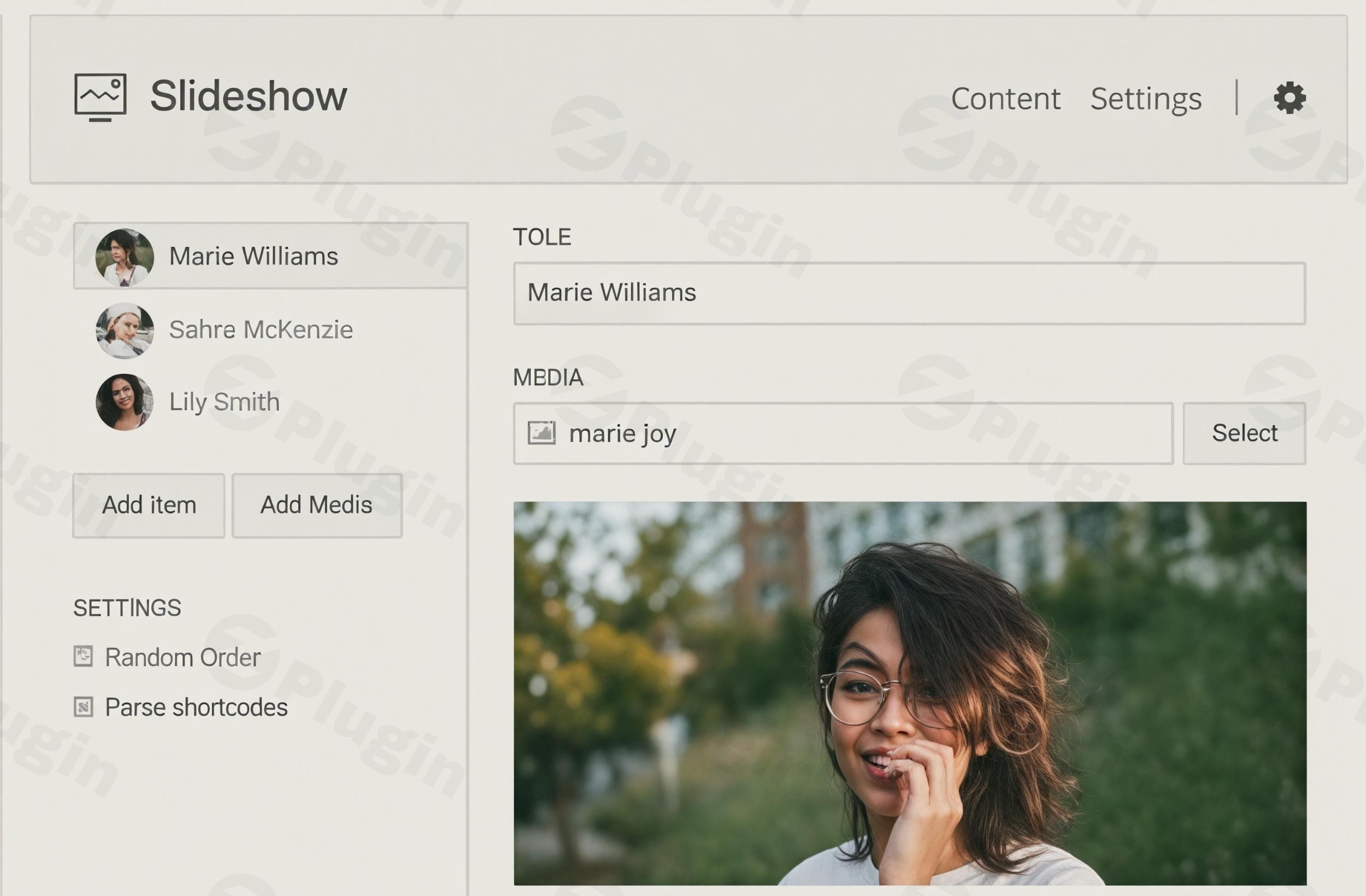
Task: Click the large portrait preview image
Action: click(x=910, y=693)
